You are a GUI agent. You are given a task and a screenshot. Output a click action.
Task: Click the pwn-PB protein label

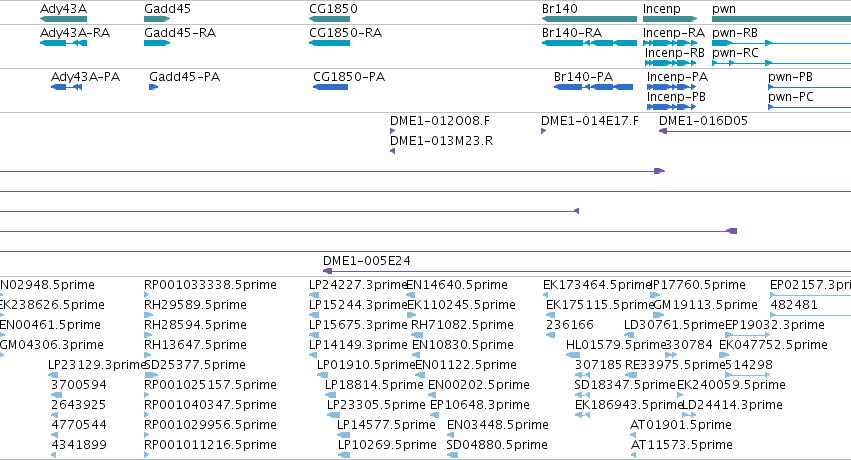point(791,77)
